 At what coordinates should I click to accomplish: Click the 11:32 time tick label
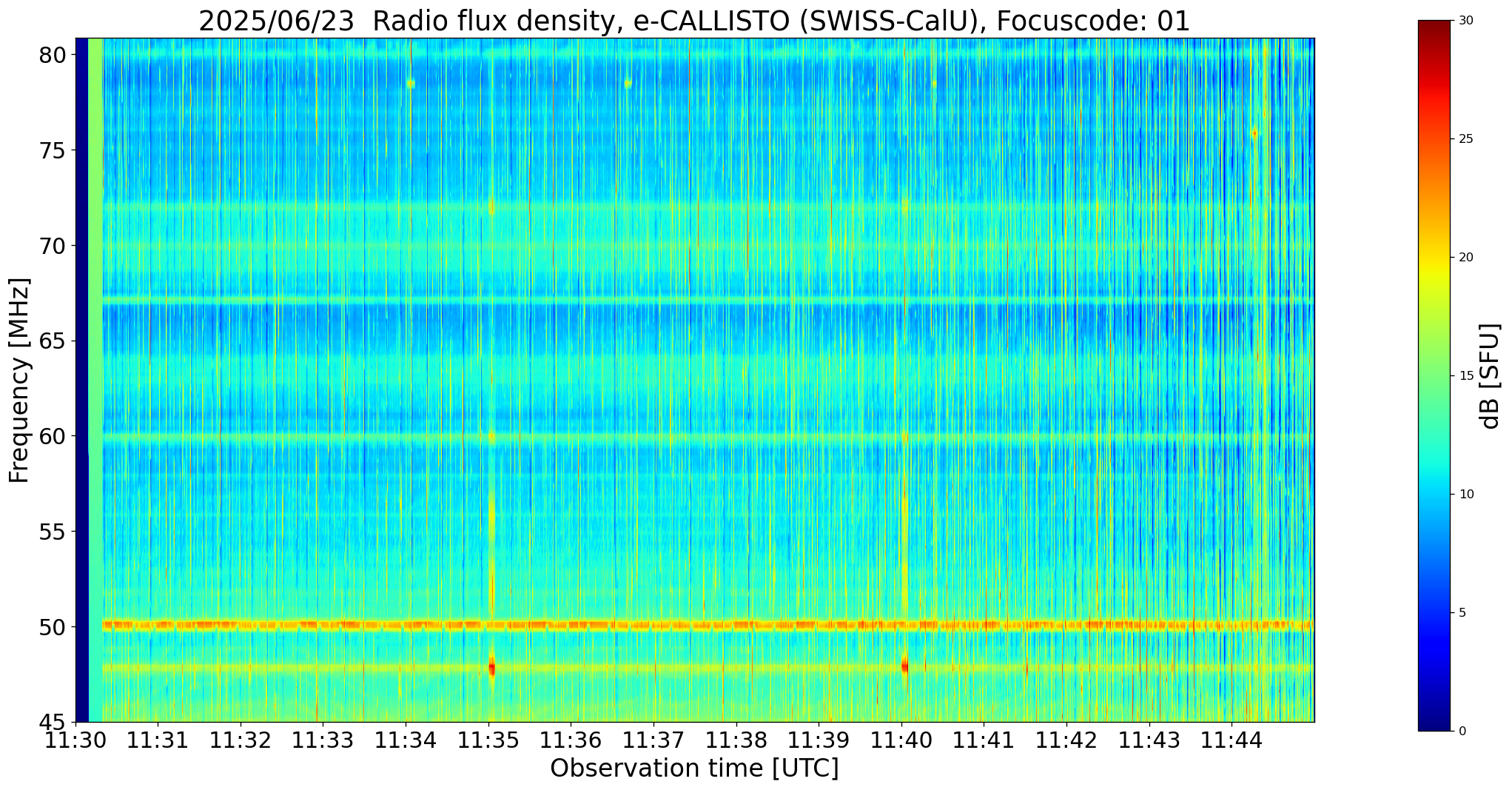click(x=240, y=740)
